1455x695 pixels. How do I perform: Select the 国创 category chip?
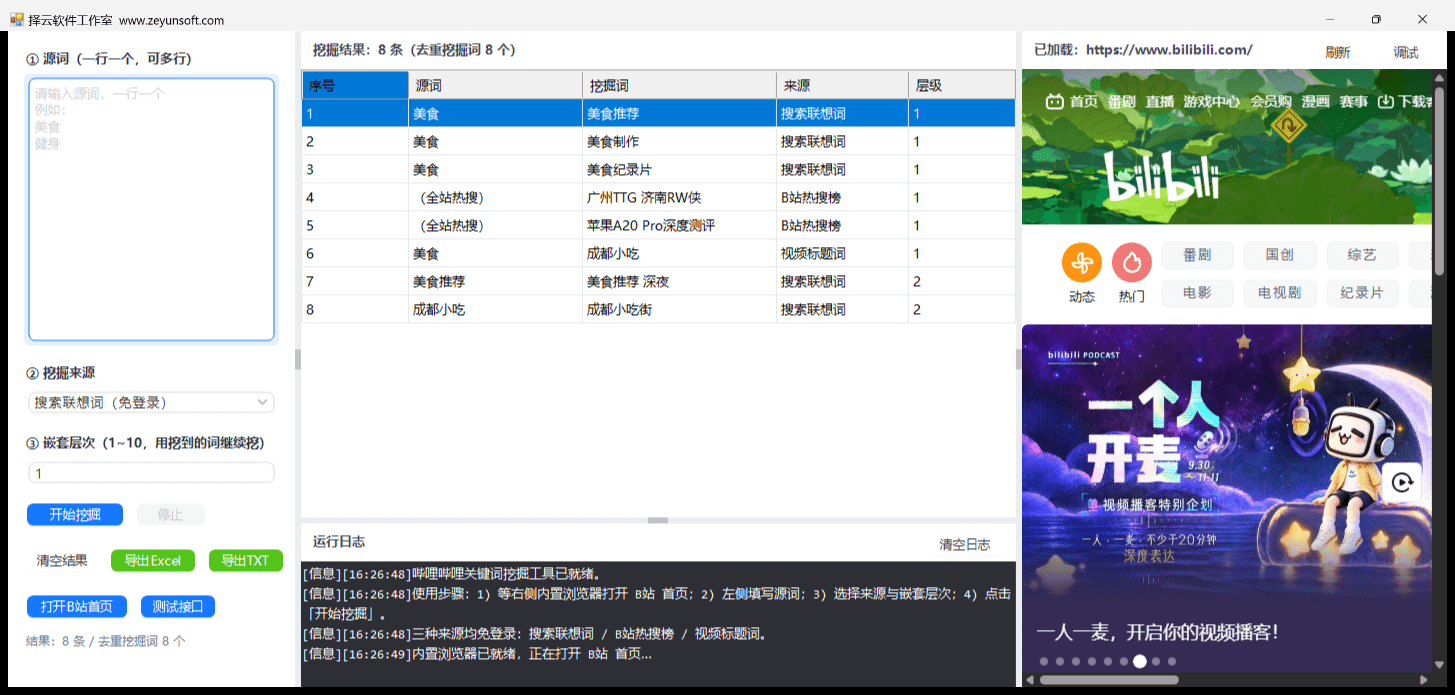(1279, 255)
